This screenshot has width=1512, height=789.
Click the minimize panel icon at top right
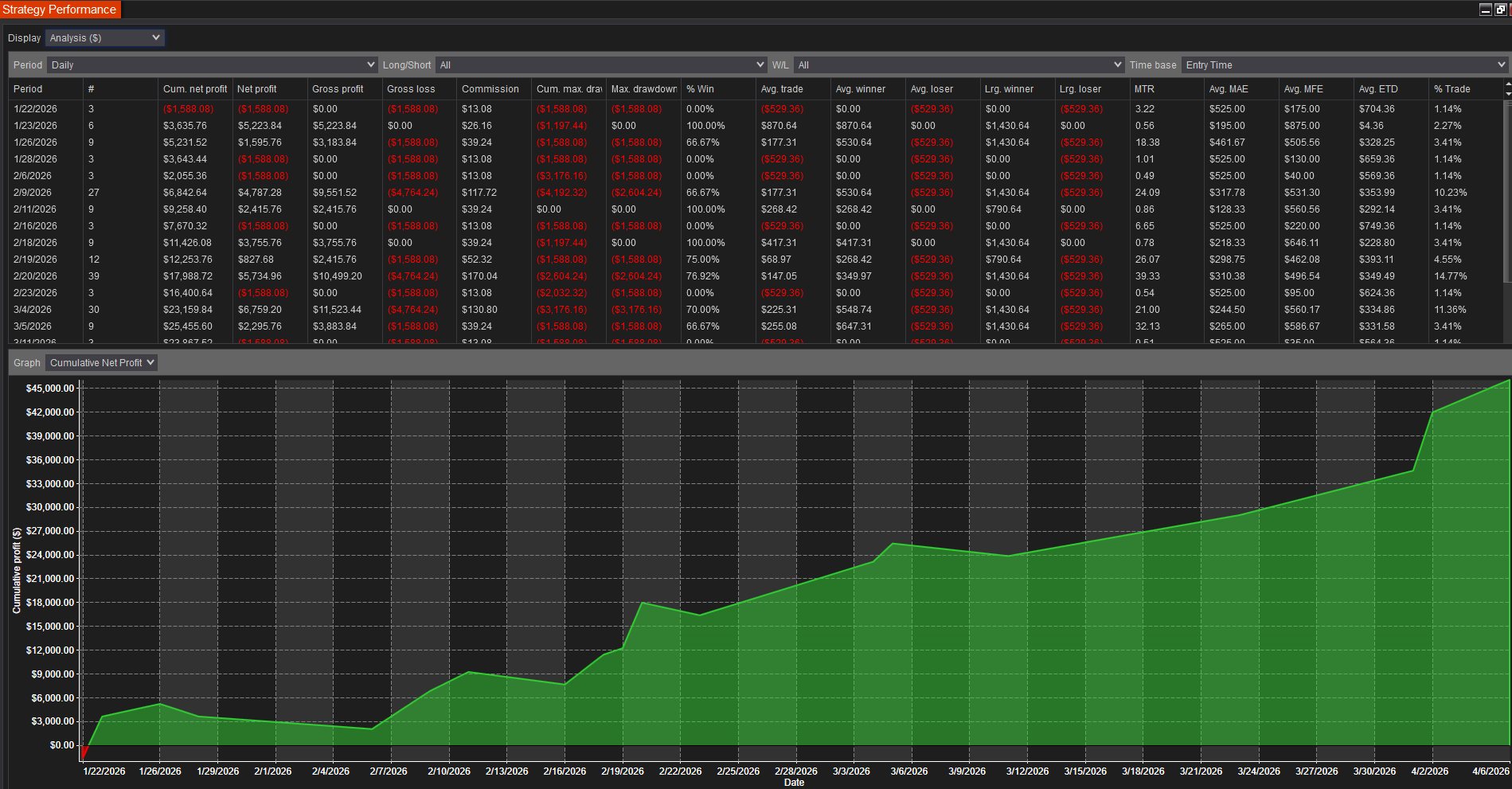tap(1485, 10)
